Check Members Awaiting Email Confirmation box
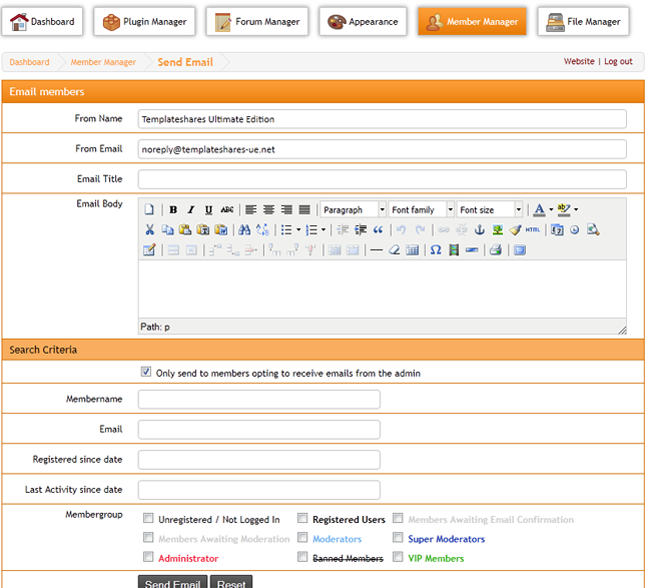The width and height of the screenshot is (647, 588). tap(398, 518)
